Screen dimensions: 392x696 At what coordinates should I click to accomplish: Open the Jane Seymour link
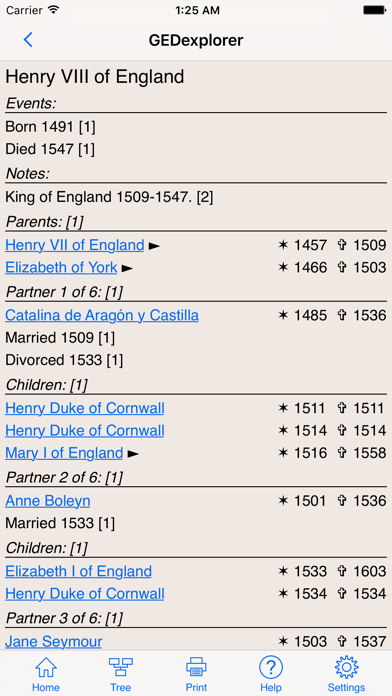[53, 642]
